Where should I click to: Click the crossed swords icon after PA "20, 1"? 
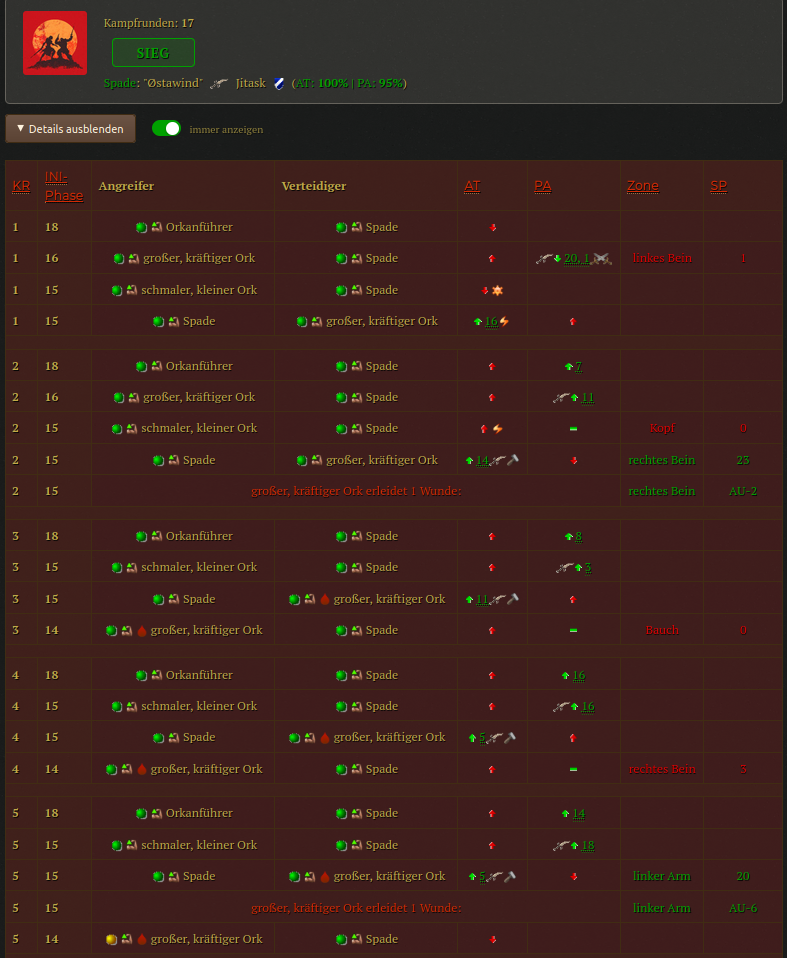[602, 258]
